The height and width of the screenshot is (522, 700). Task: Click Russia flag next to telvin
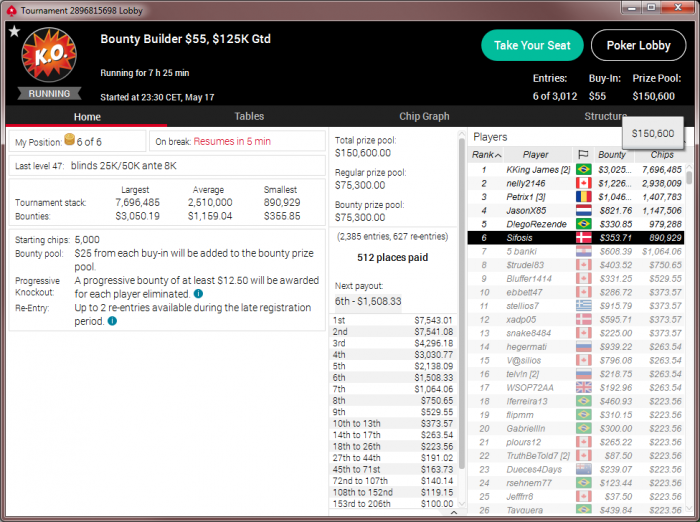[583, 374]
